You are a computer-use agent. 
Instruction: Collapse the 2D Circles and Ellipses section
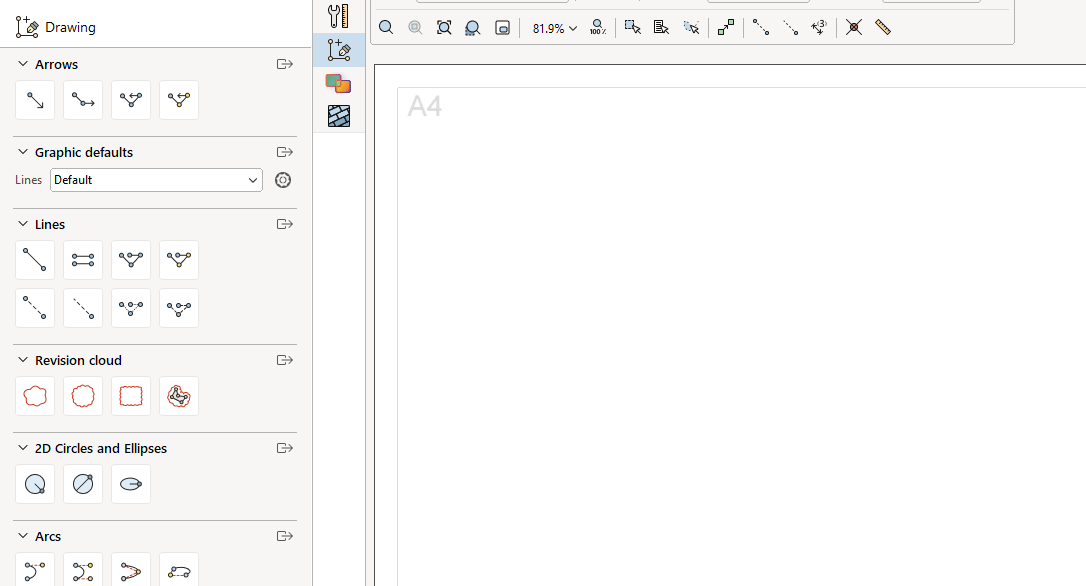pyautogui.click(x=23, y=448)
